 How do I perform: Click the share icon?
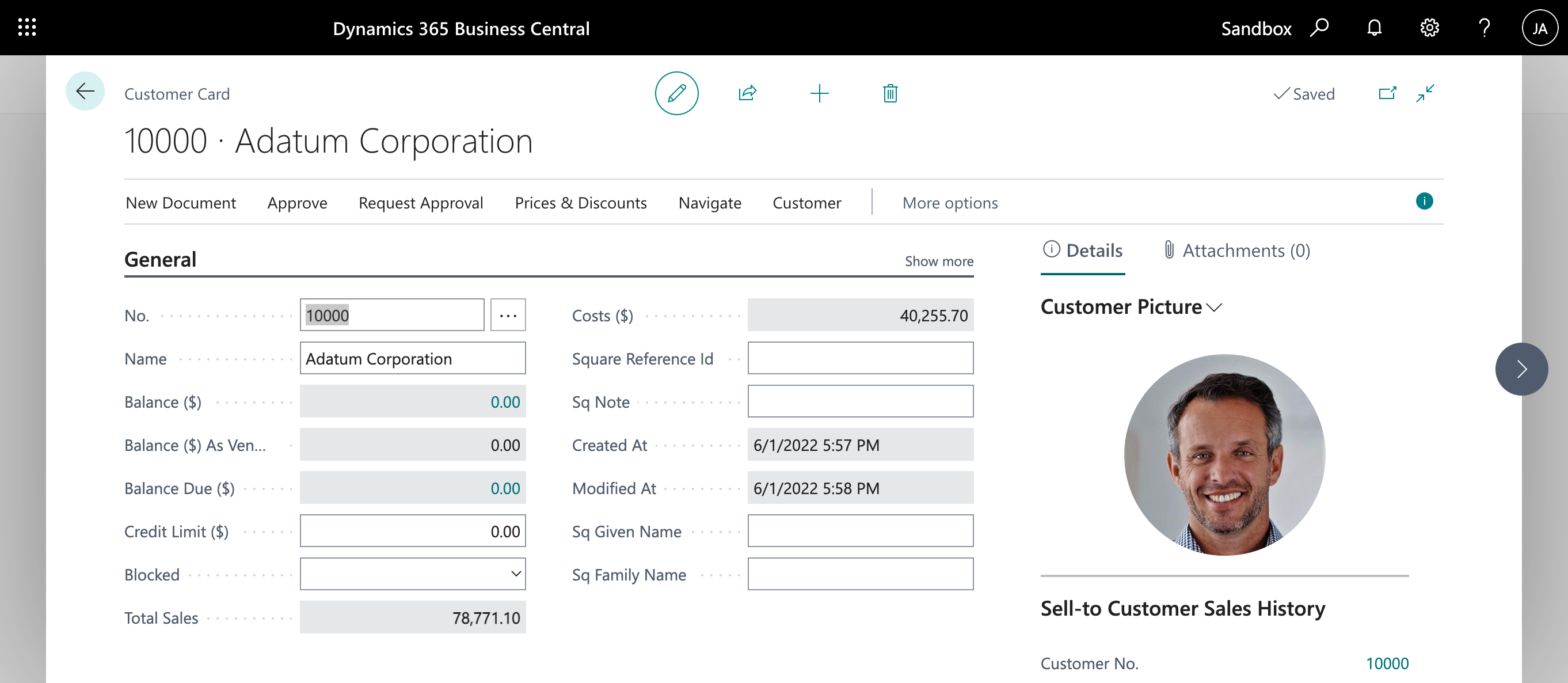click(x=747, y=93)
